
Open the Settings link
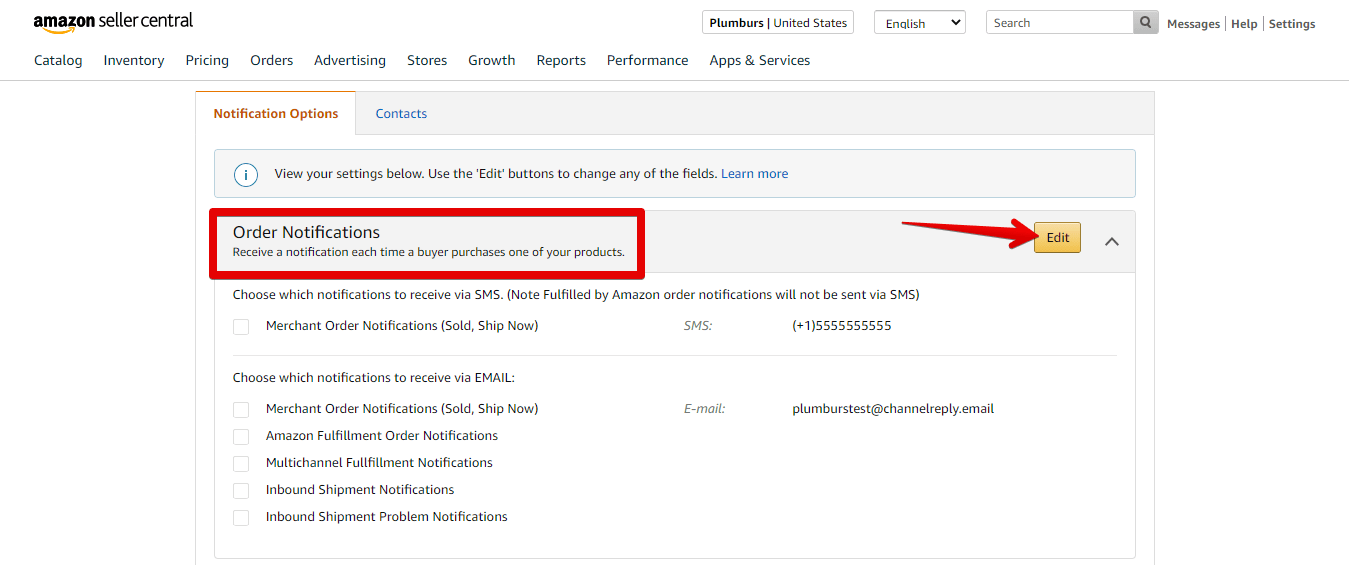click(x=1292, y=23)
